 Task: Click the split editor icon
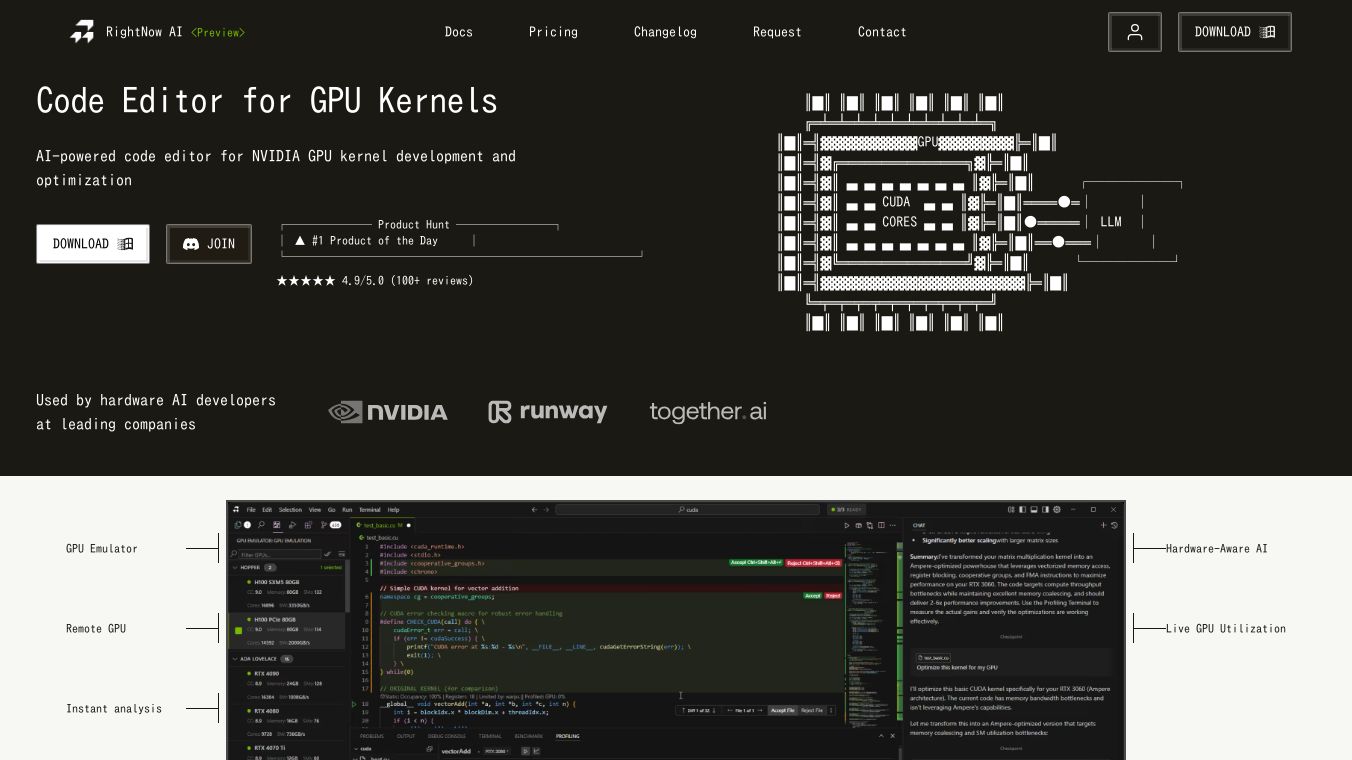point(881,525)
